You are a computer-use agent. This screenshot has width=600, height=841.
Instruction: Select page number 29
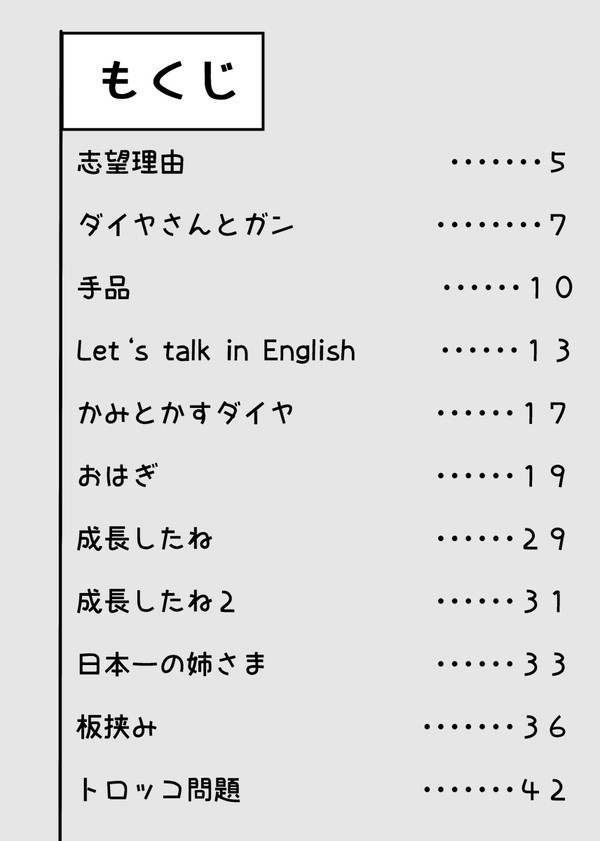546,539
